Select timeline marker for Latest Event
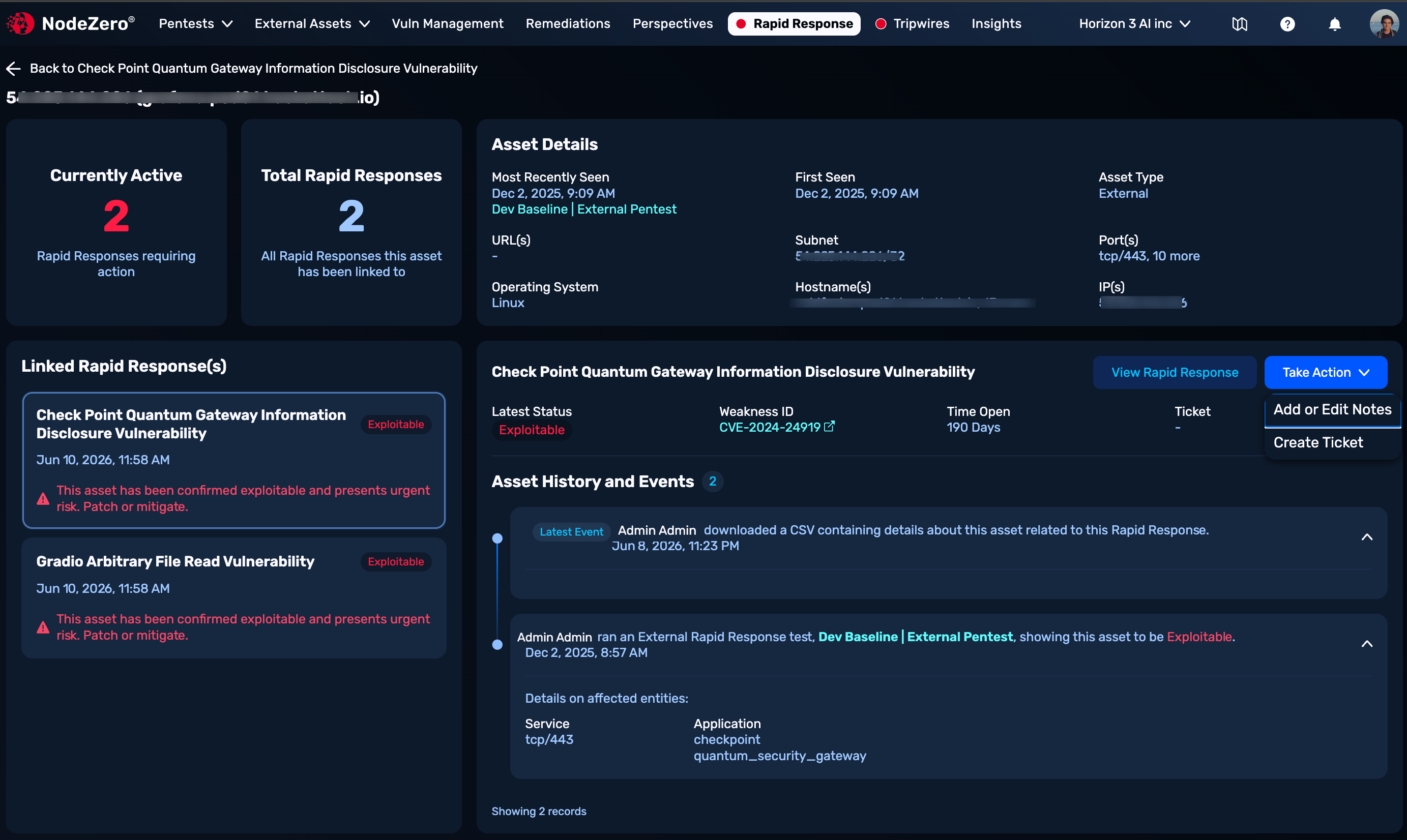This screenshot has height=840, width=1407. (497, 538)
